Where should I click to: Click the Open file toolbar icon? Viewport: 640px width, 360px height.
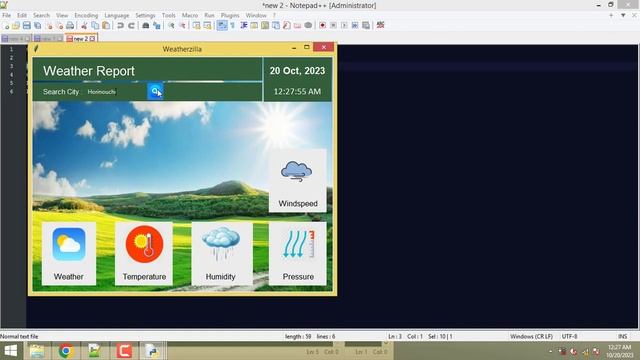[16, 25]
